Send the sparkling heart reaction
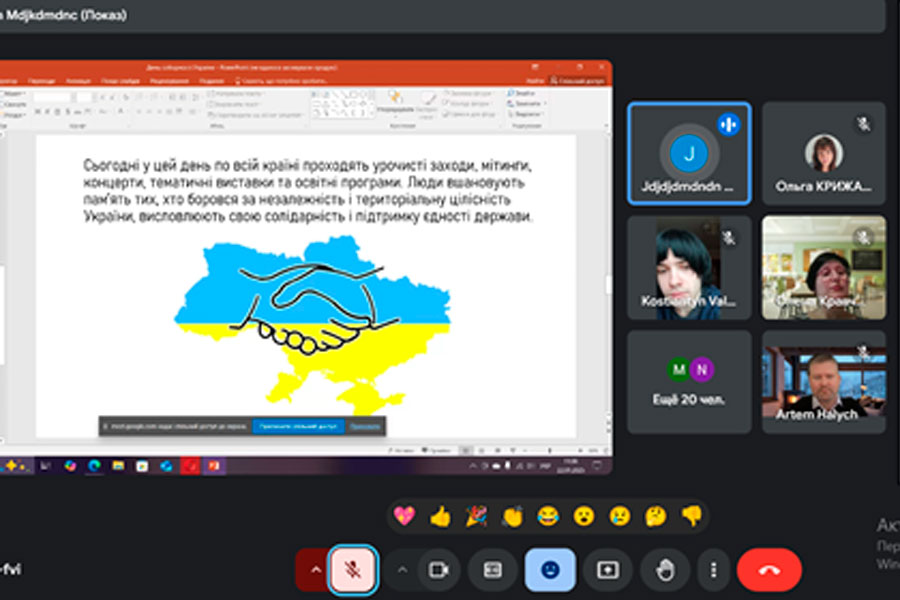Viewport: 900px width, 600px height. pos(404,516)
